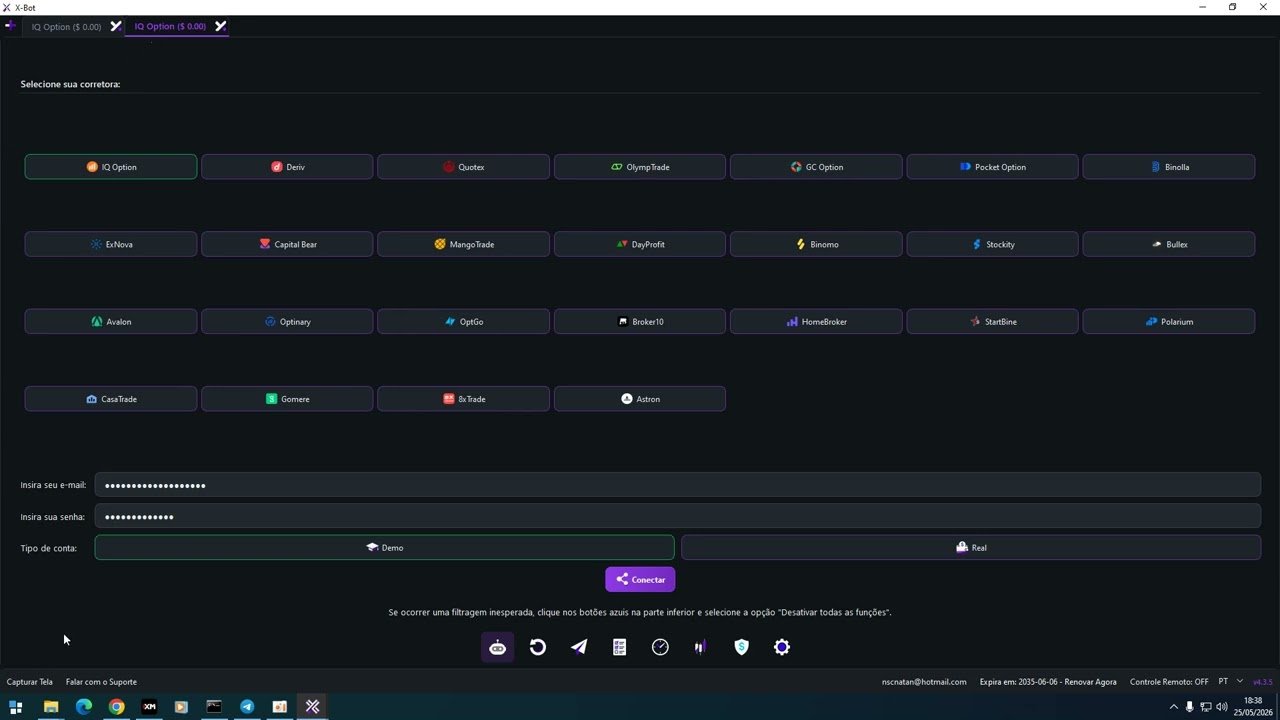Choose Quotex broker
The image size is (1280, 720).
click(x=463, y=167)
